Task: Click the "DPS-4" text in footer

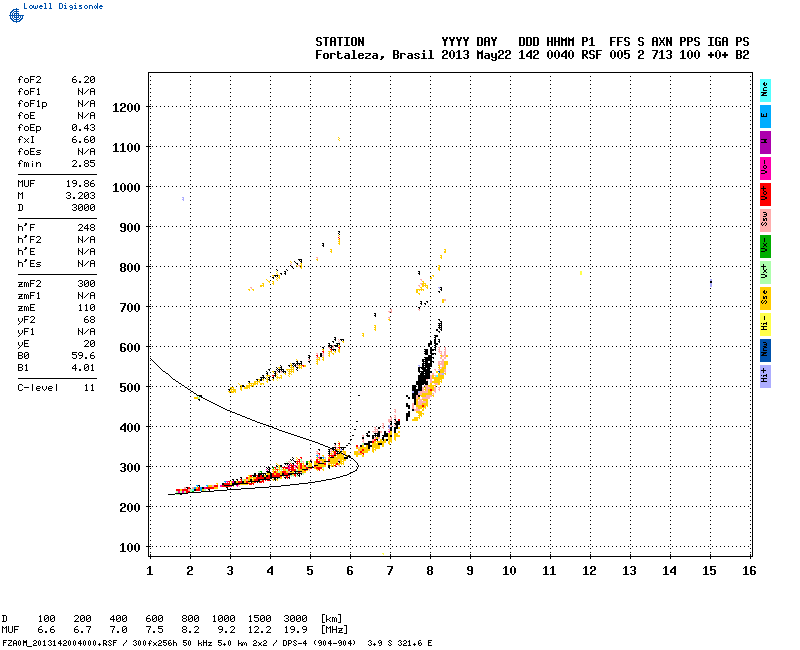Action: tap(295, 643)
